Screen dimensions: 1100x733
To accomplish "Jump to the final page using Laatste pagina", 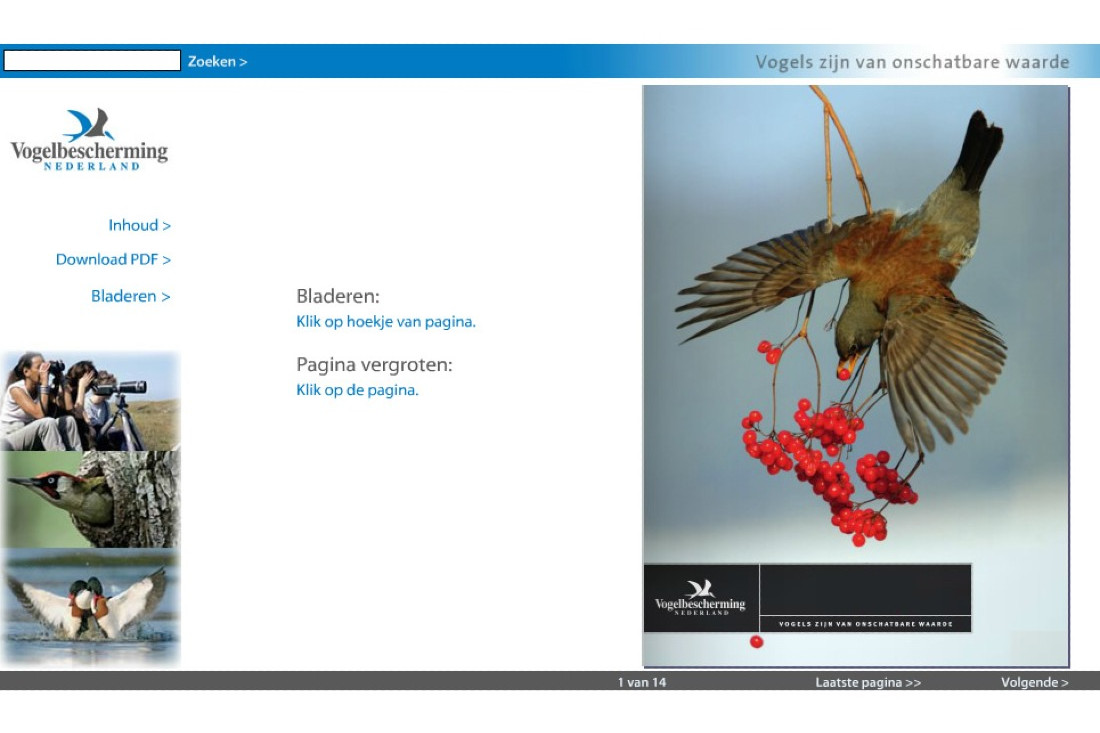I will point(866,682).
